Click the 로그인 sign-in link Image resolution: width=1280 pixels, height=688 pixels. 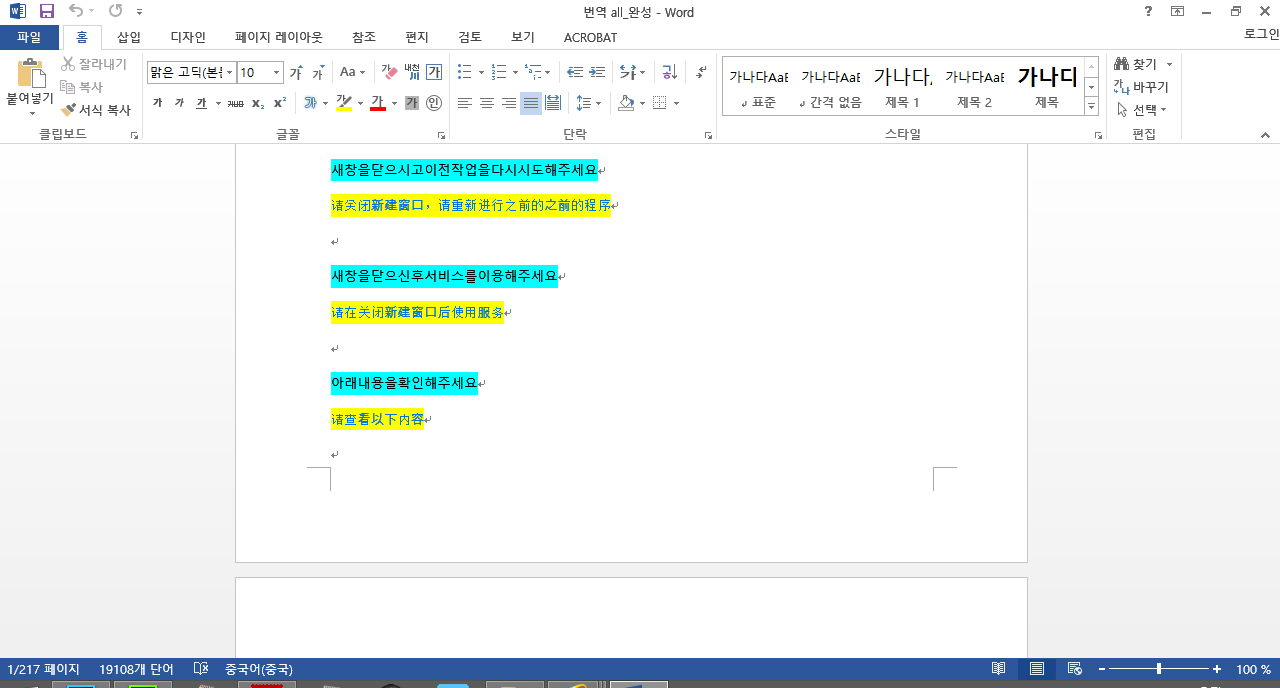point(1260,35)
